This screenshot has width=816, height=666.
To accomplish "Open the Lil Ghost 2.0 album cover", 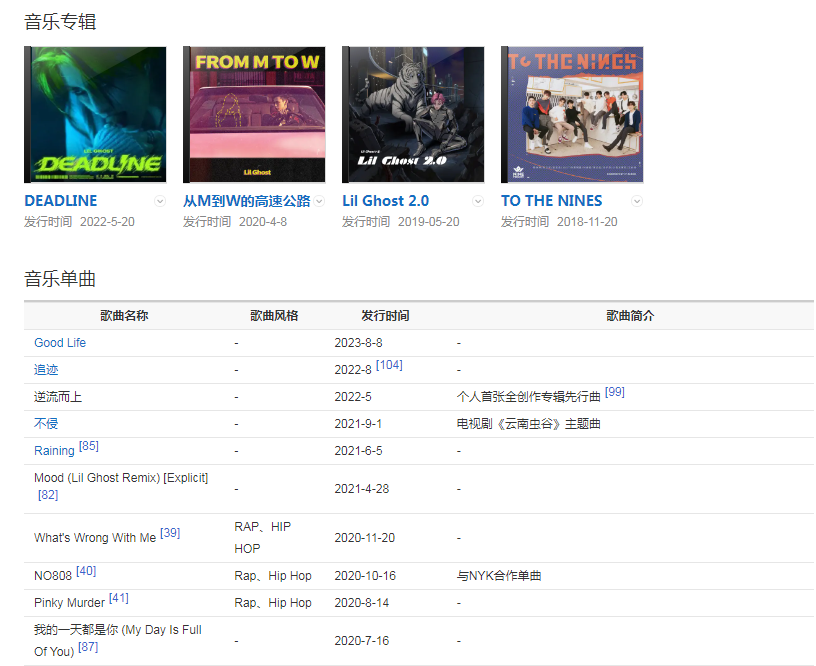I will pos(413,114).
